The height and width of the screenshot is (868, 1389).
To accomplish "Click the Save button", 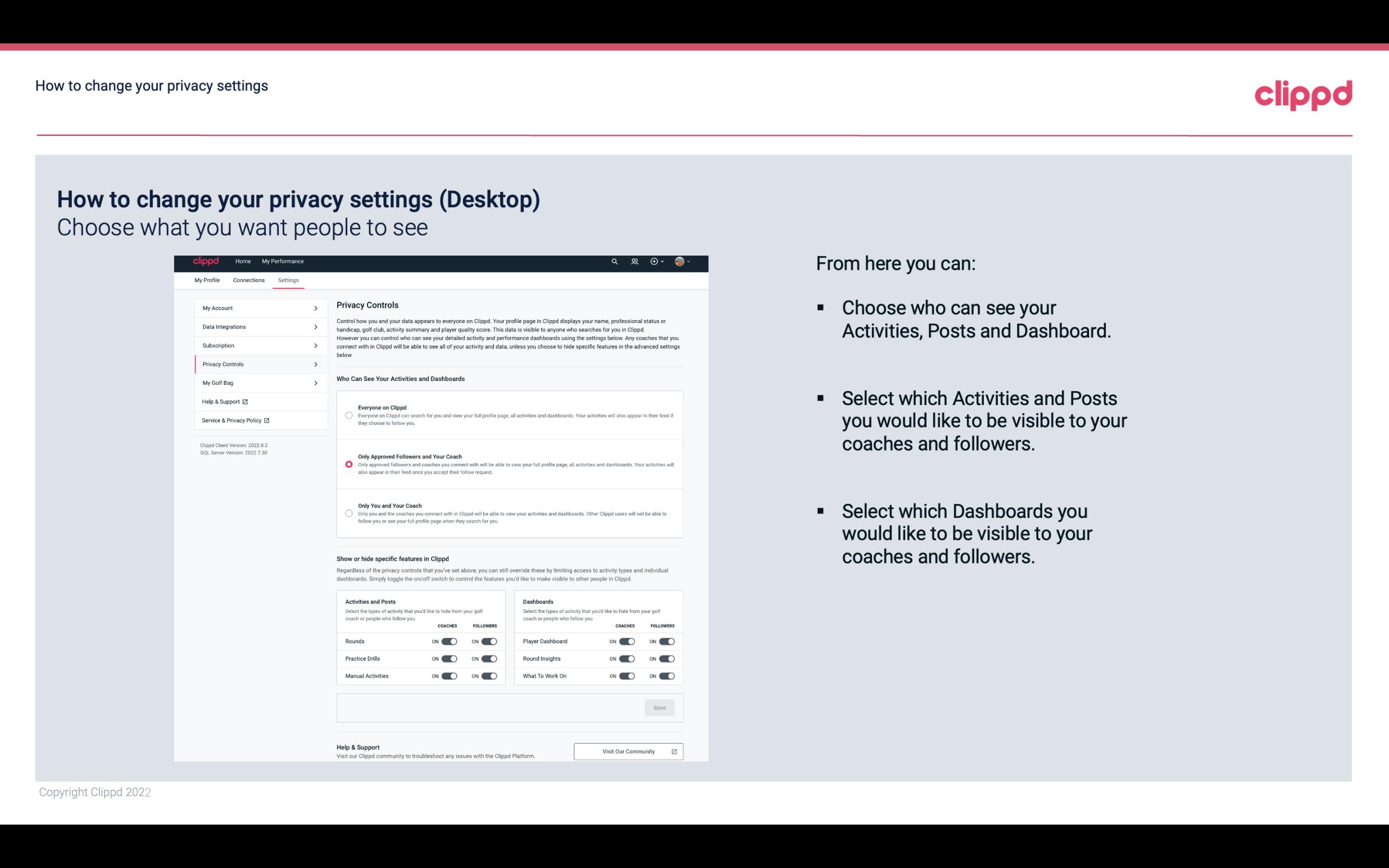I will 660,707.
